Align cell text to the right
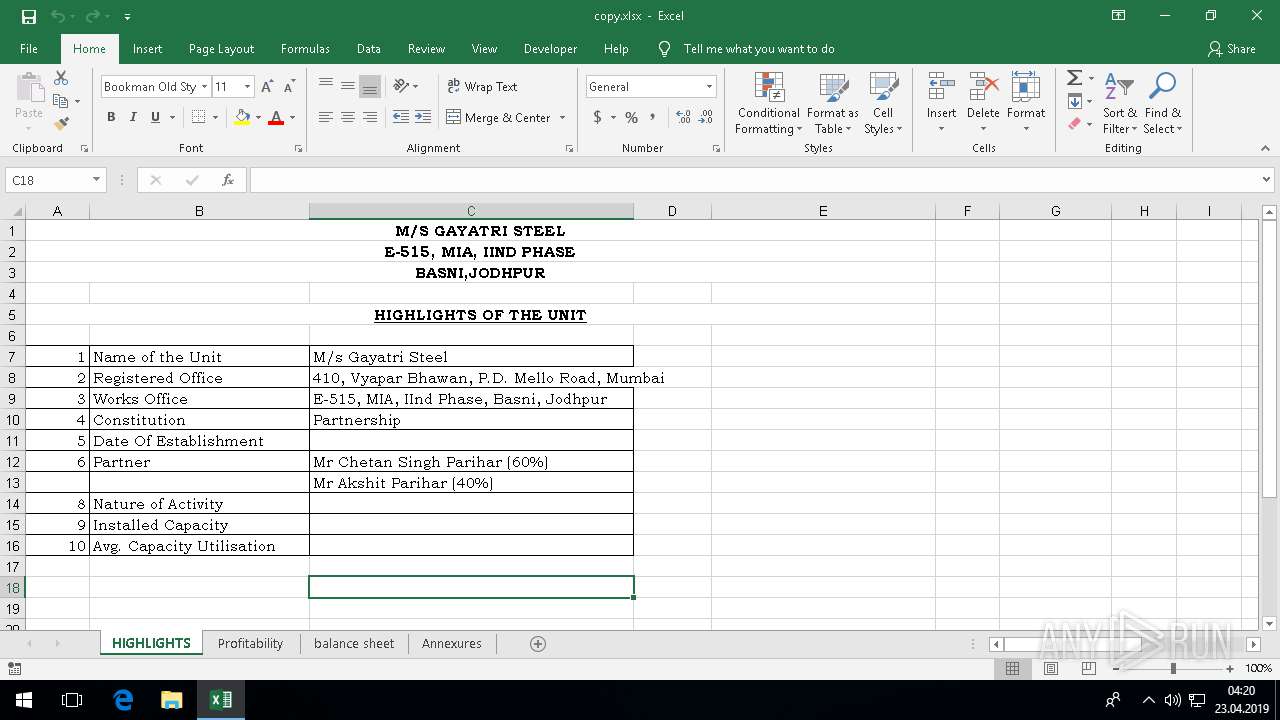Viewport: 1280px width, 720px height. point(370,117)
